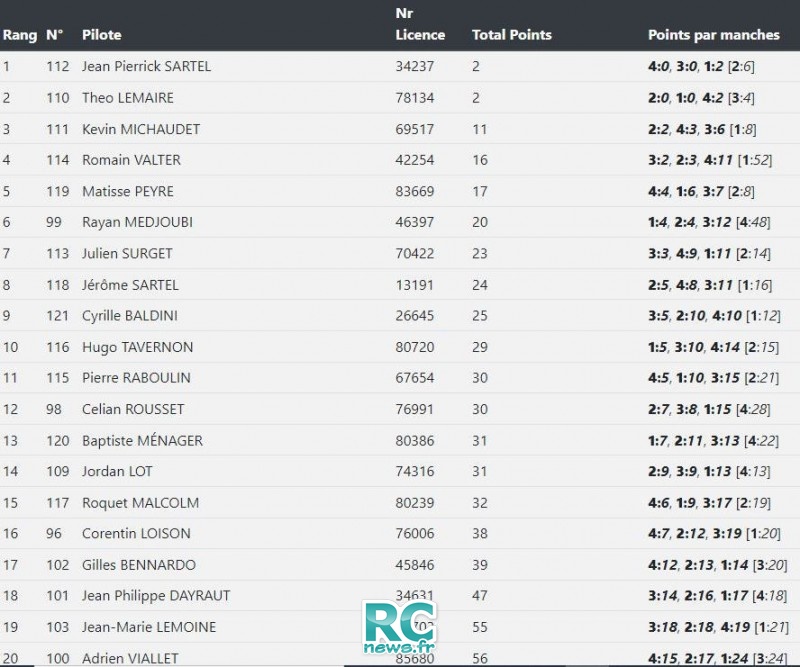Click the Points par manches header
This screenshot has height=667, width=800.
(714, 35)
